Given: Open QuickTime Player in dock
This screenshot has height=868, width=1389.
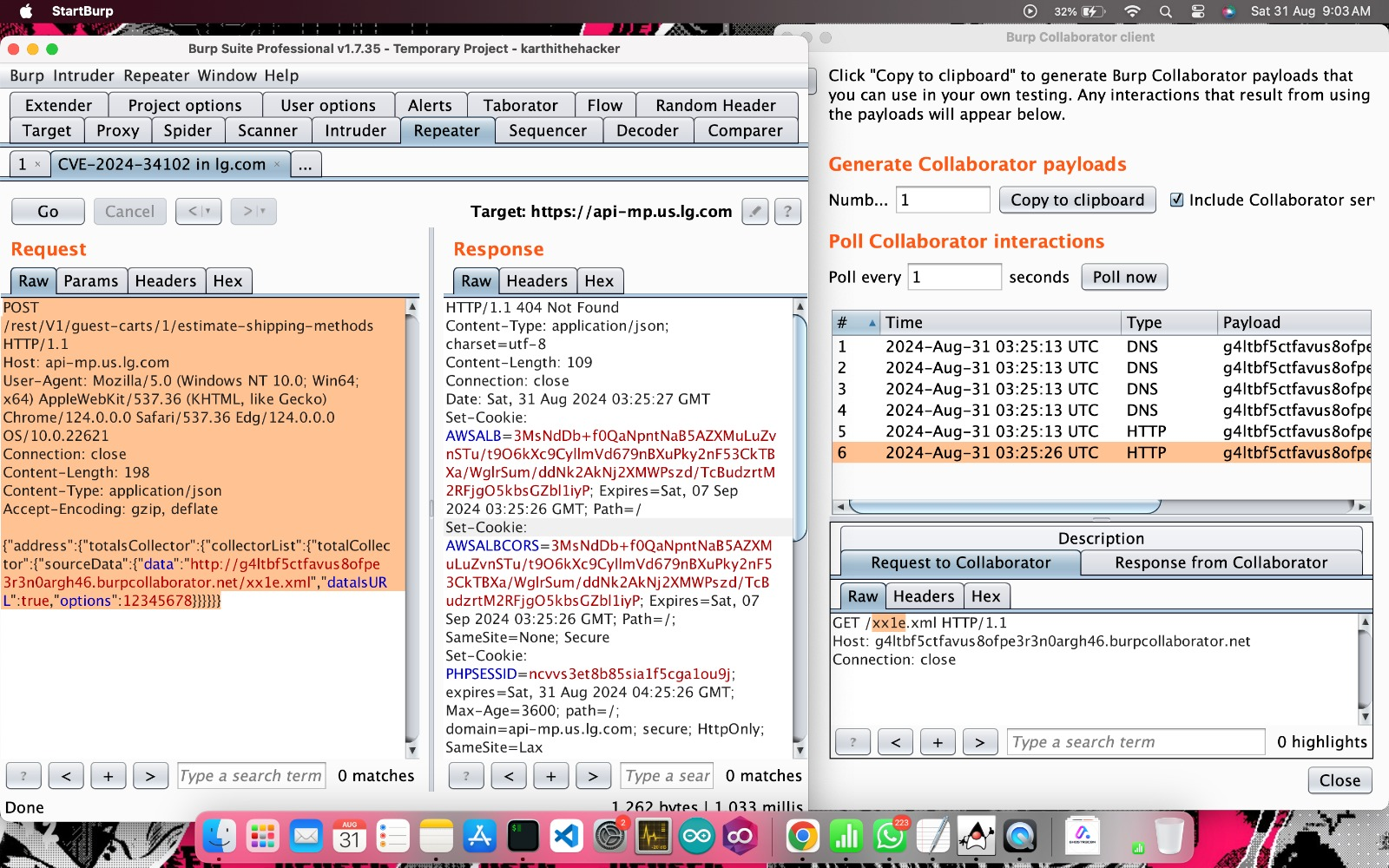Looking at the screenshot, I should pyautogui.click(x=1020, y=837).
